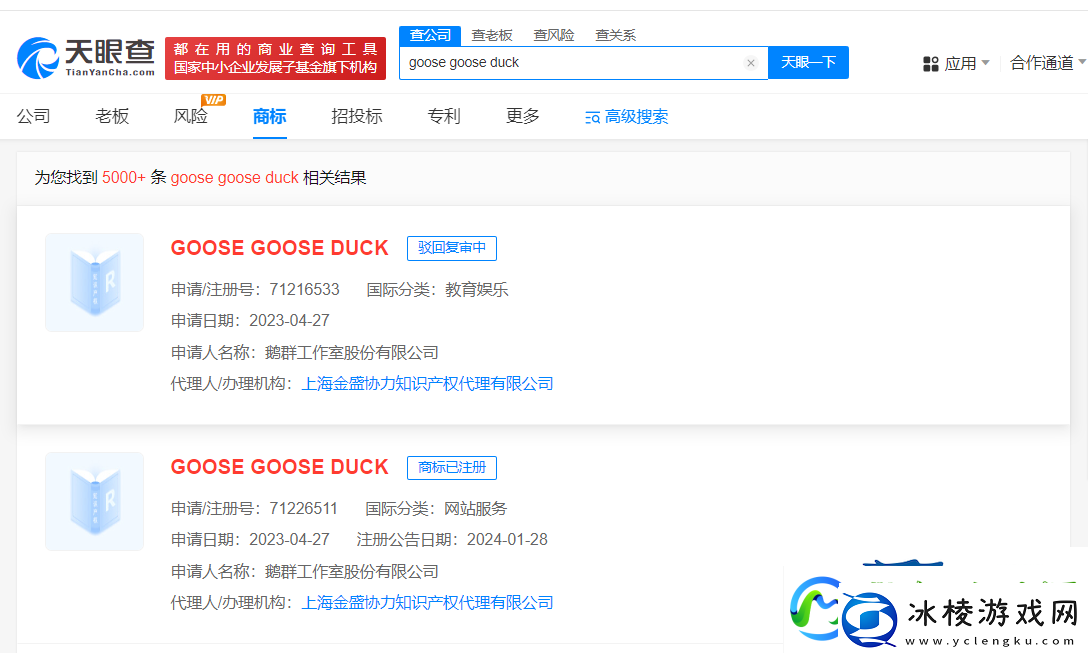Click the clear × icon in search box

click(751, 62)
